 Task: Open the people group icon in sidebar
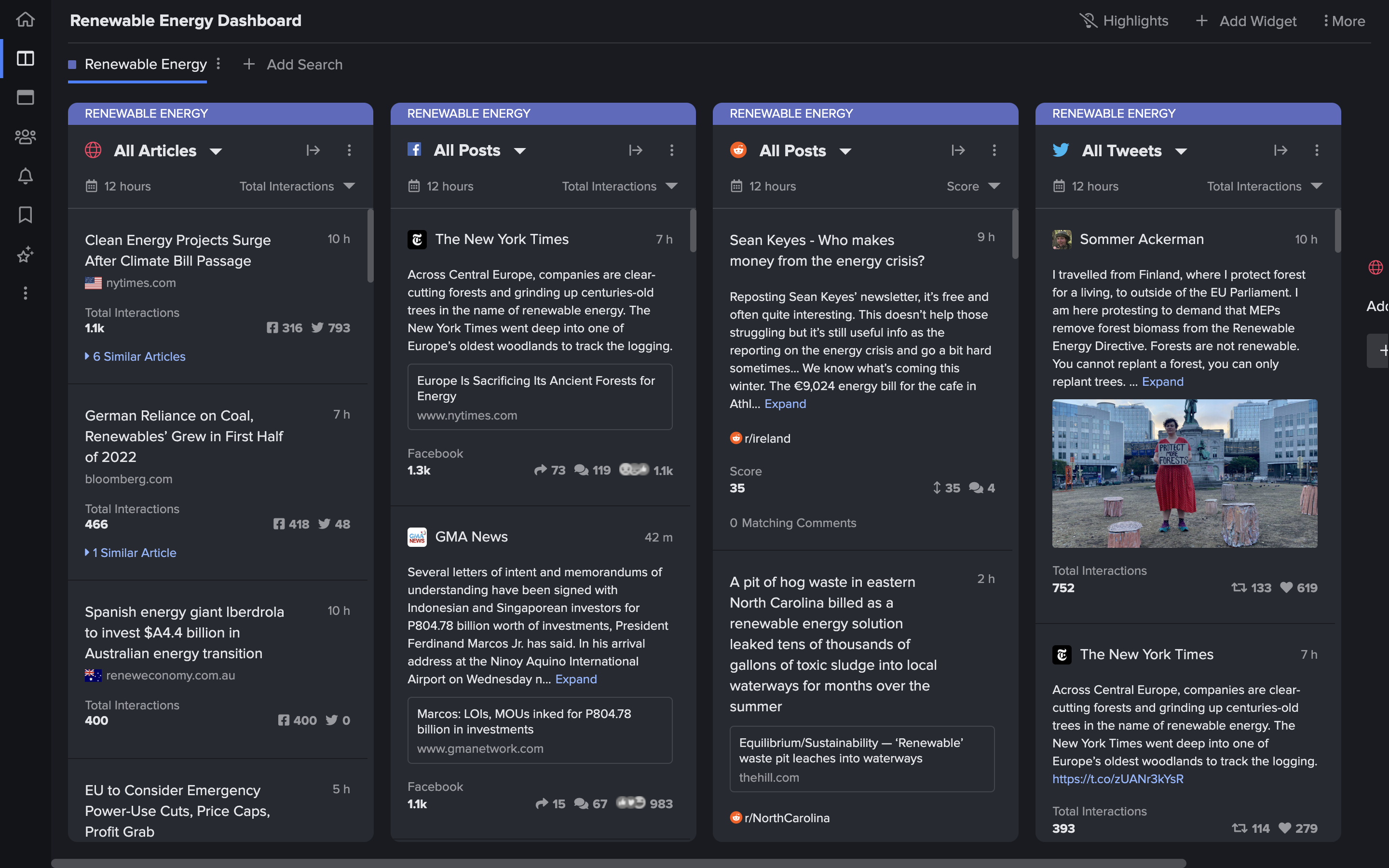(25, 136)
